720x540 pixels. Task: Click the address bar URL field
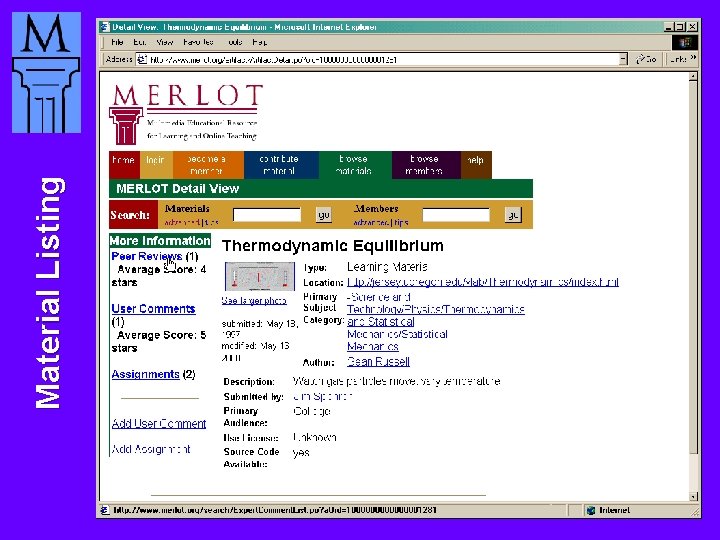383,59
